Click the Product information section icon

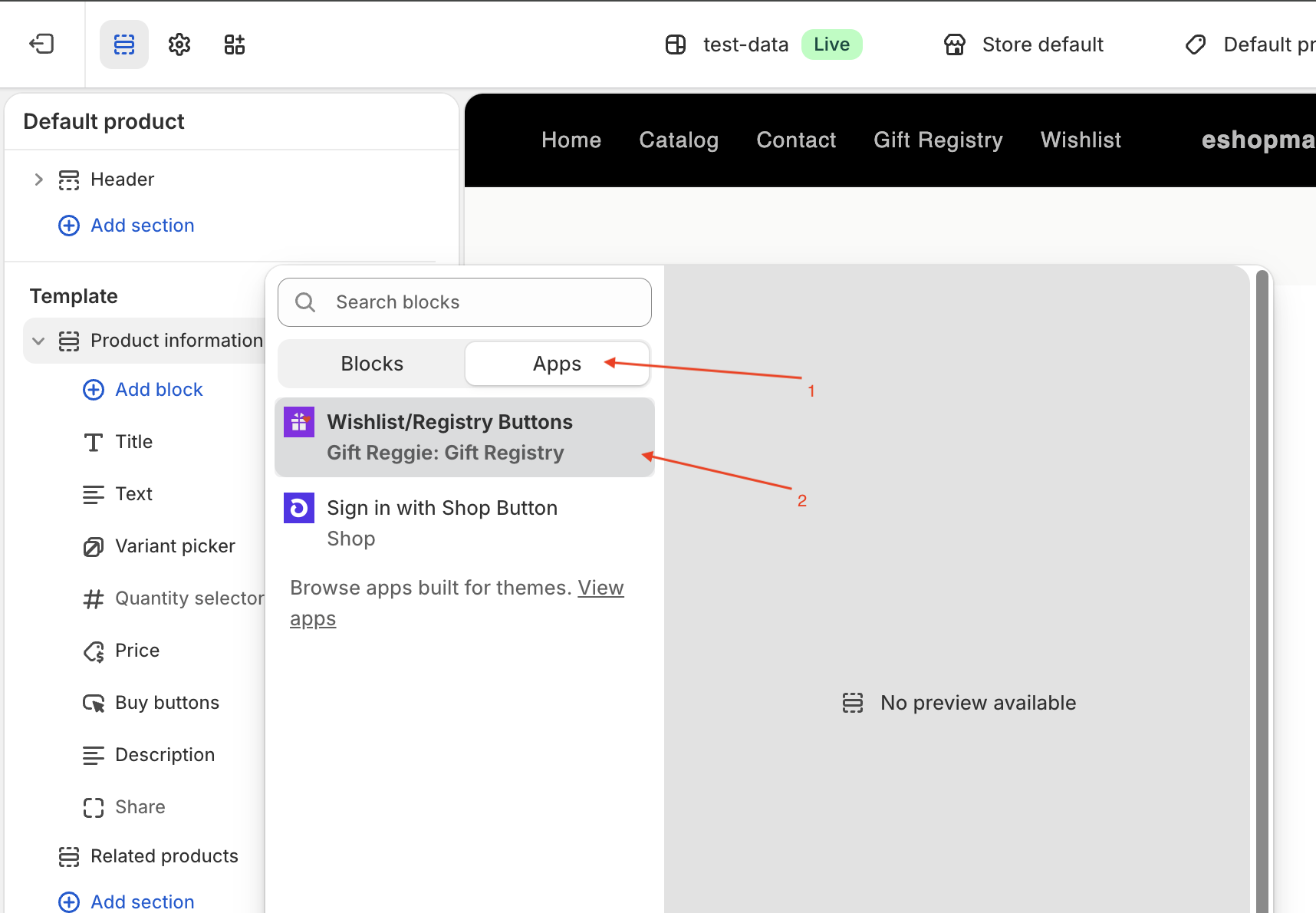point(69,341)
